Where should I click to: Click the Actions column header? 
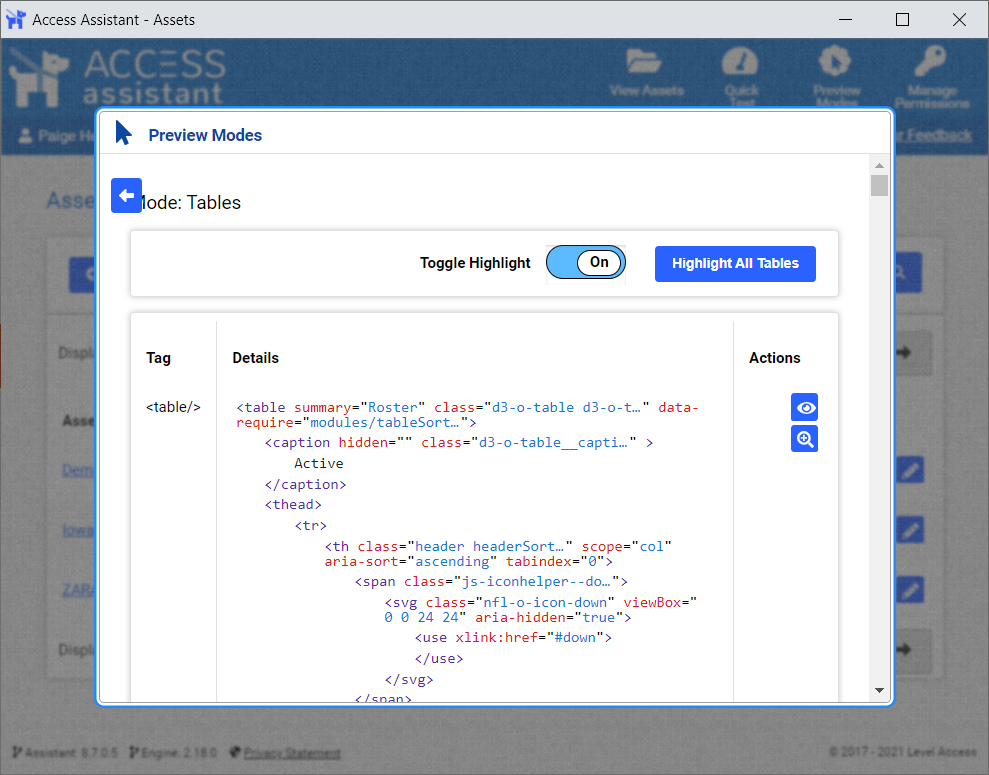pyautogui.click(x=775, y=358)
